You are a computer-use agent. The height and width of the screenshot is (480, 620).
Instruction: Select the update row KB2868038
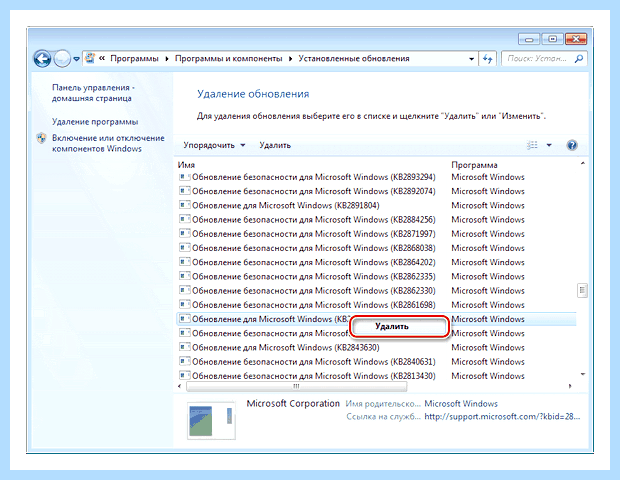pos(376,248)
